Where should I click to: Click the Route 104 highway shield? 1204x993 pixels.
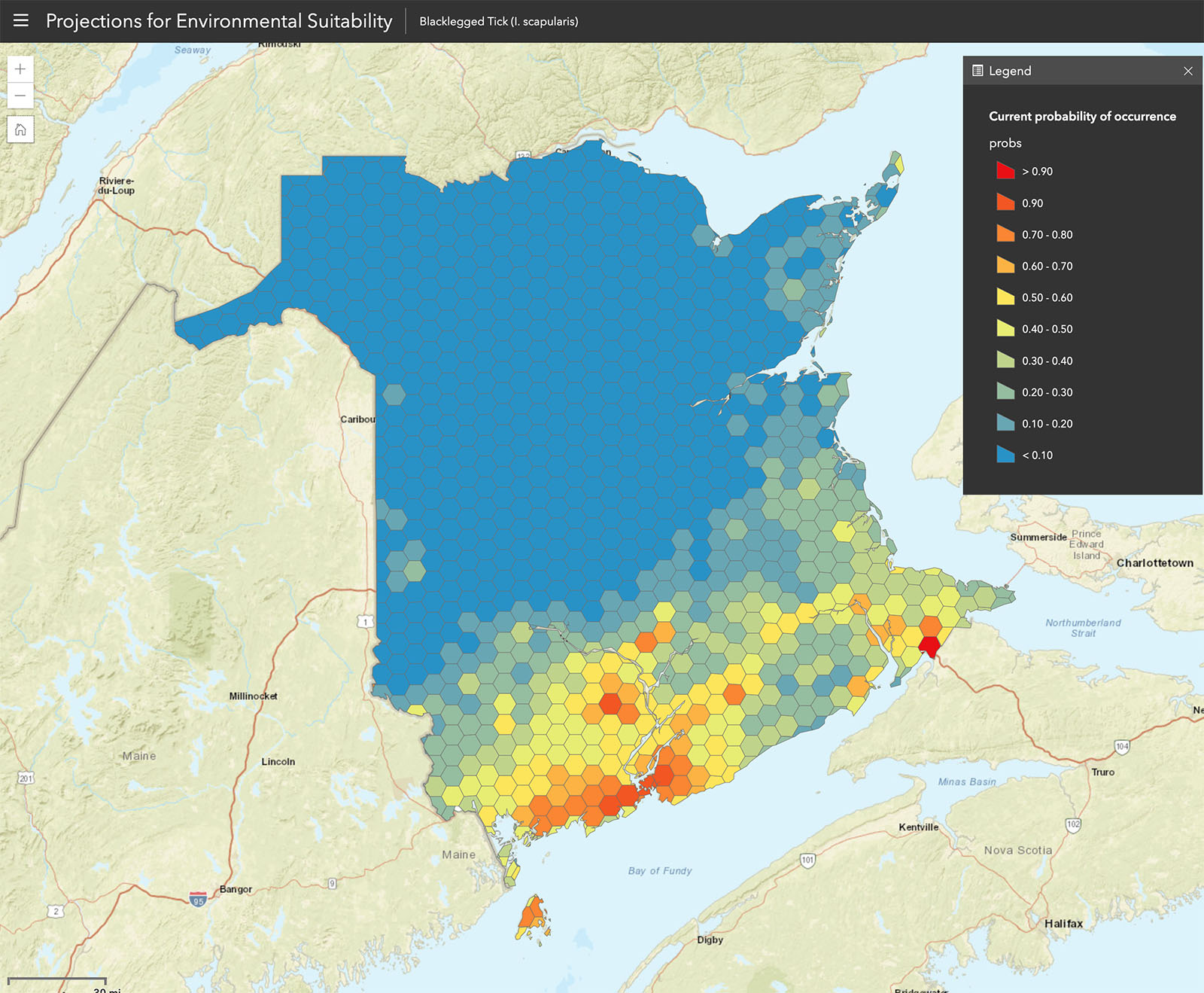[x=1122, y=747]
